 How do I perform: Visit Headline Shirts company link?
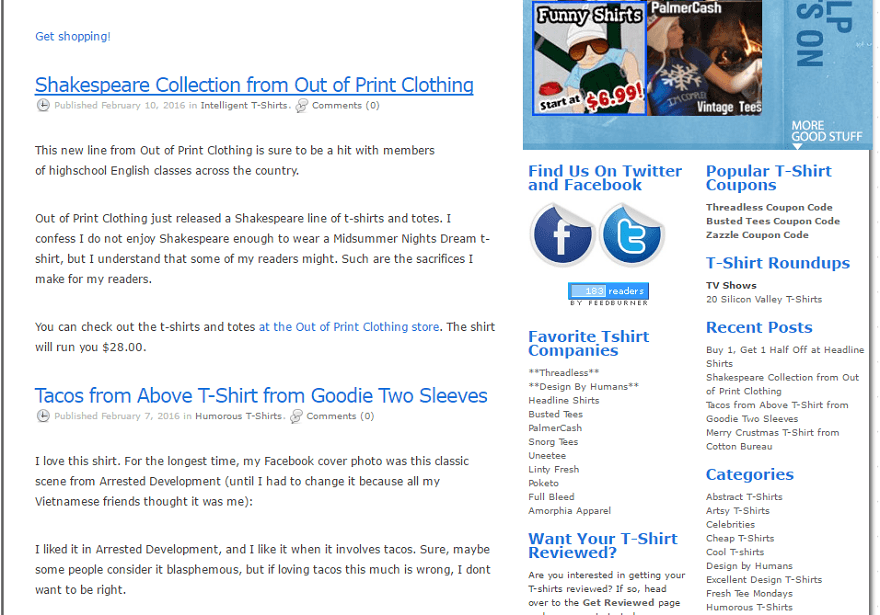563,400
